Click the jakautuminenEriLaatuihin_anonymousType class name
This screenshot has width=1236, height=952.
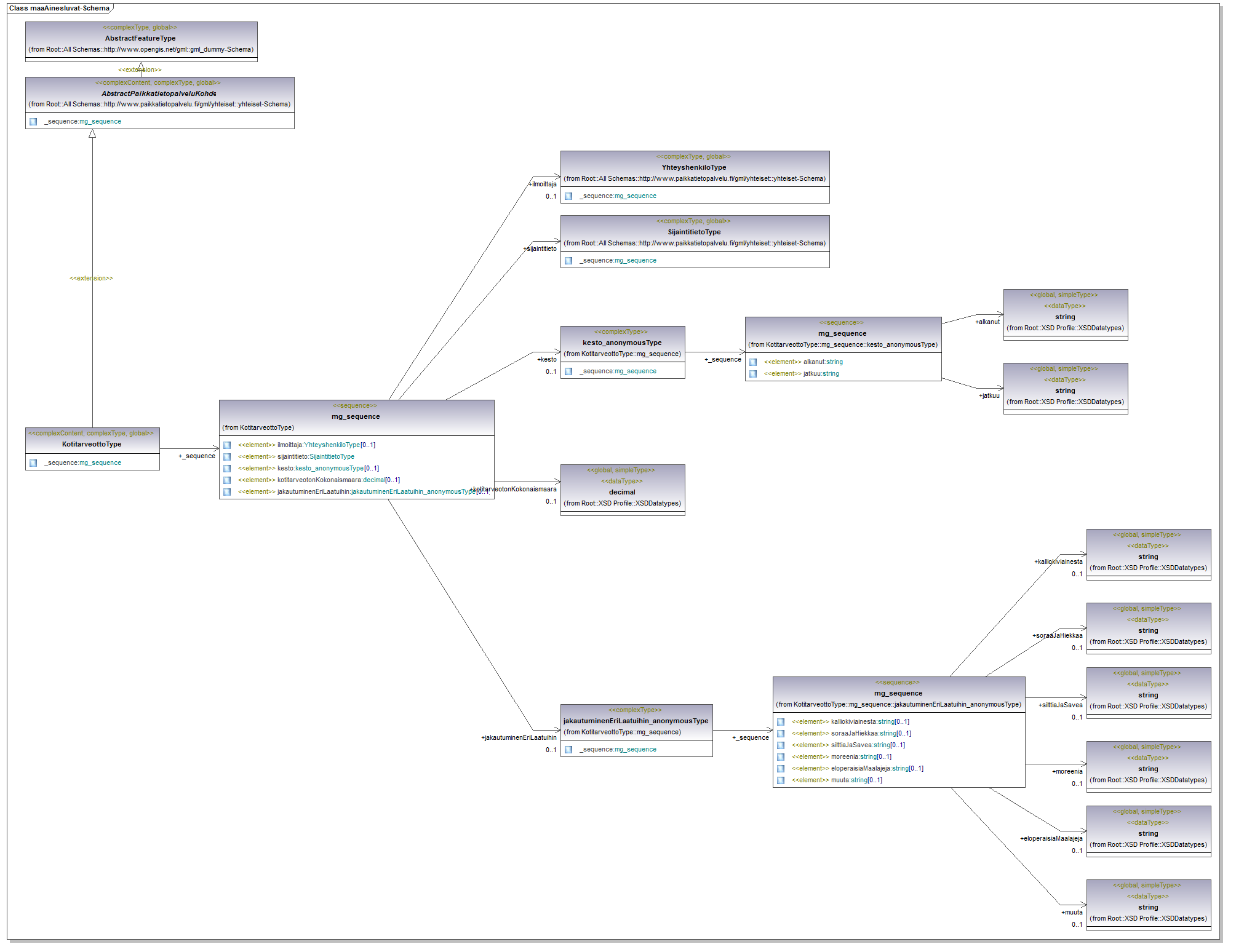(636, 721)
